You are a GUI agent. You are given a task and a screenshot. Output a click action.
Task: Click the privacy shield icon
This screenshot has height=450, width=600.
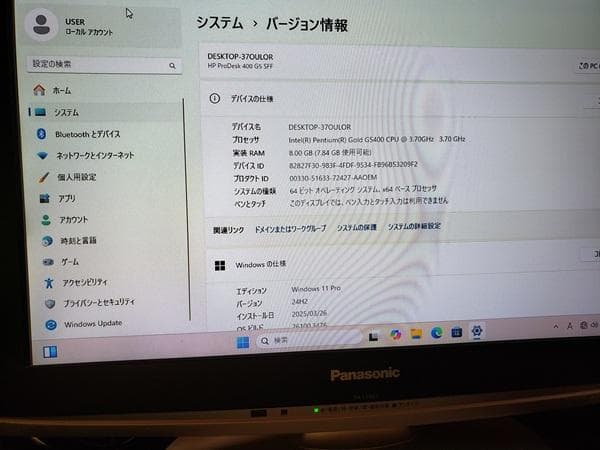(x=50, y=304)
